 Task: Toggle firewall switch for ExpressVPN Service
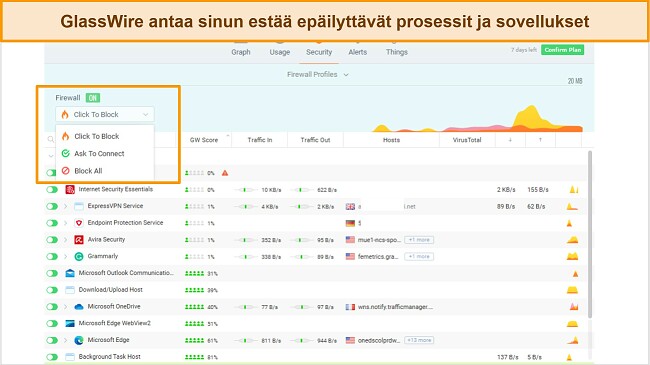52,206
